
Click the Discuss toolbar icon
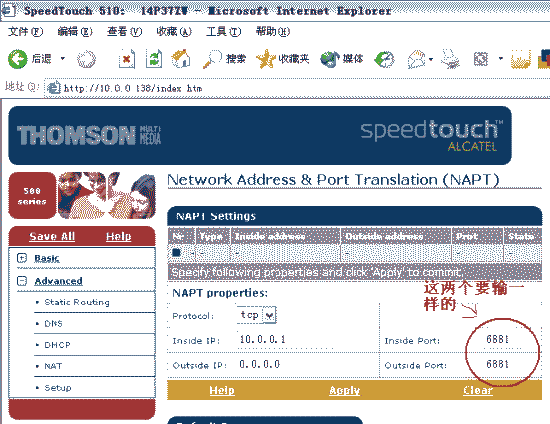(521, 59)
